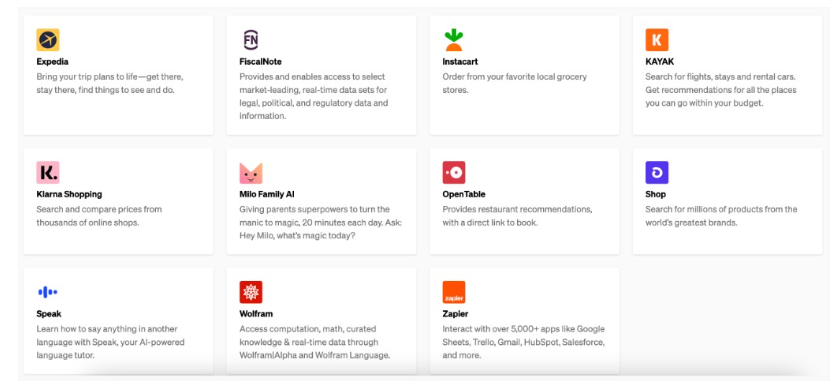836x381 pixels.
Task: Click the Speak plugin name
Action: click(49, 314)
